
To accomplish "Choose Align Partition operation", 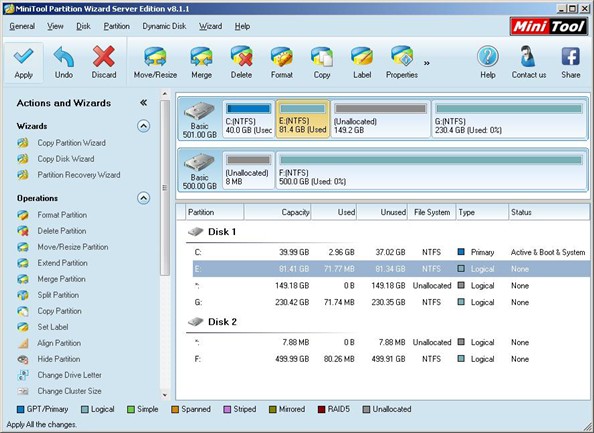I will [x=49, y=343].
